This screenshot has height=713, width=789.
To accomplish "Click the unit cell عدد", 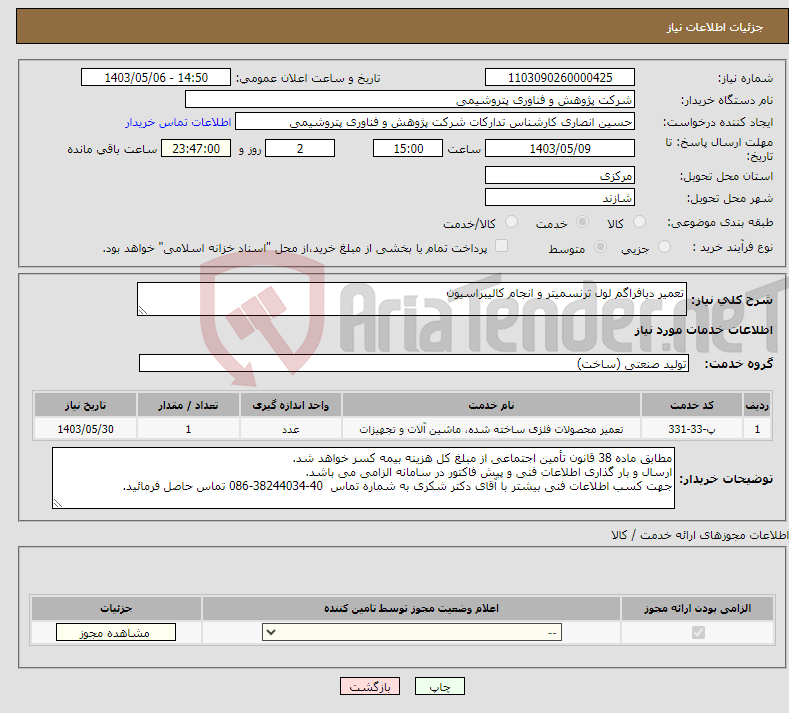I will (x=291, y=429).
